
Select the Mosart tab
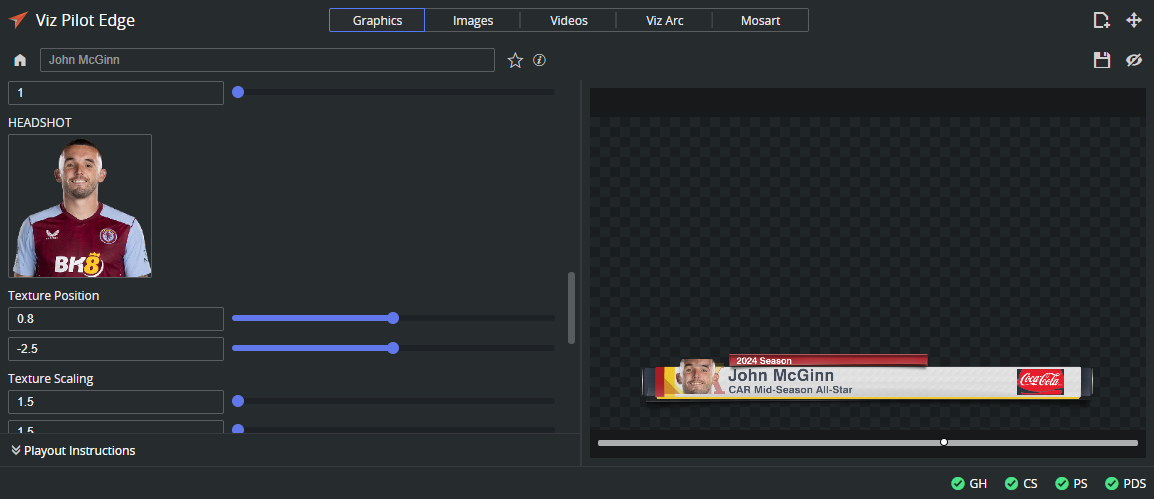[x=761, y=21]
